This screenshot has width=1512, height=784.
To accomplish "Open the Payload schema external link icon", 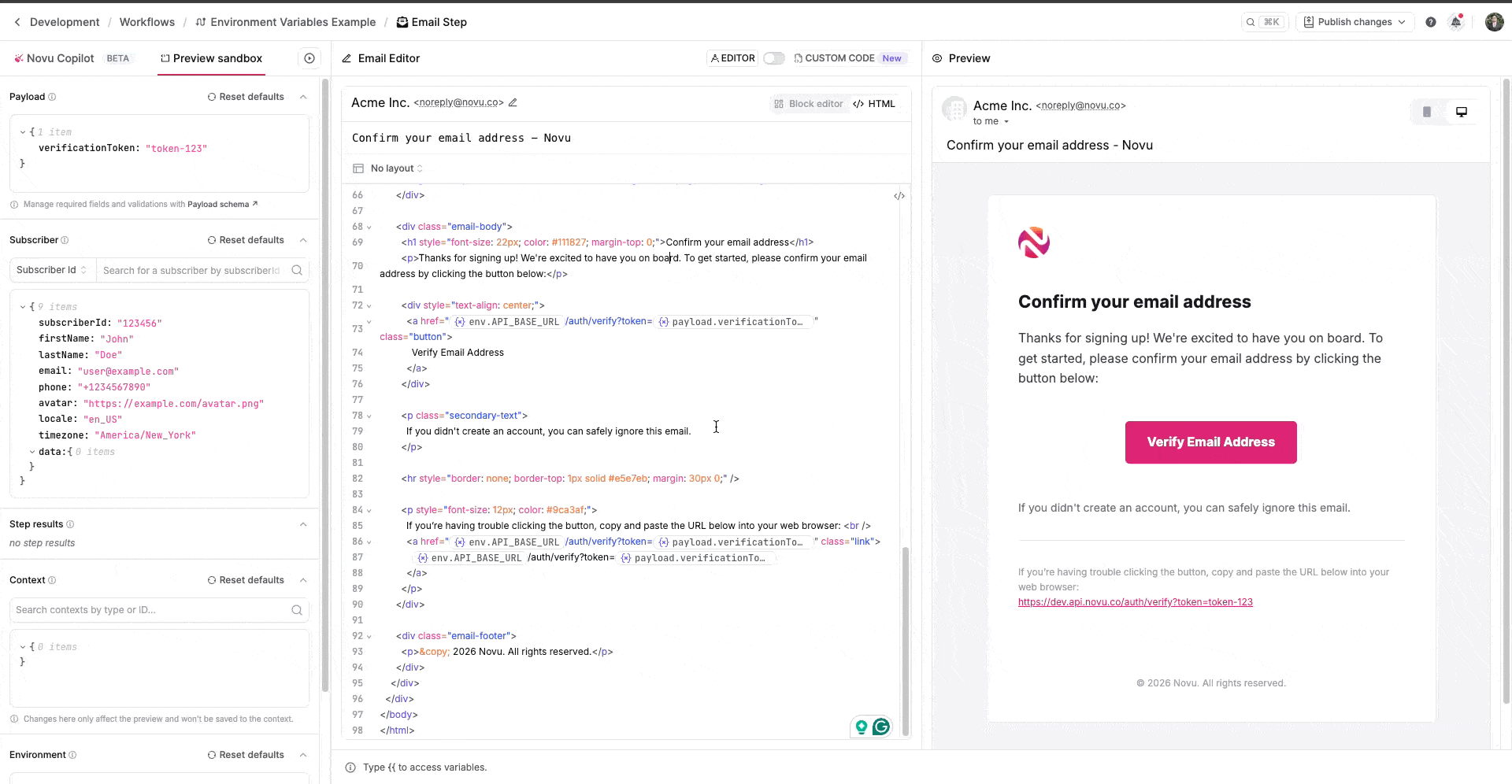I will [254, 204].
